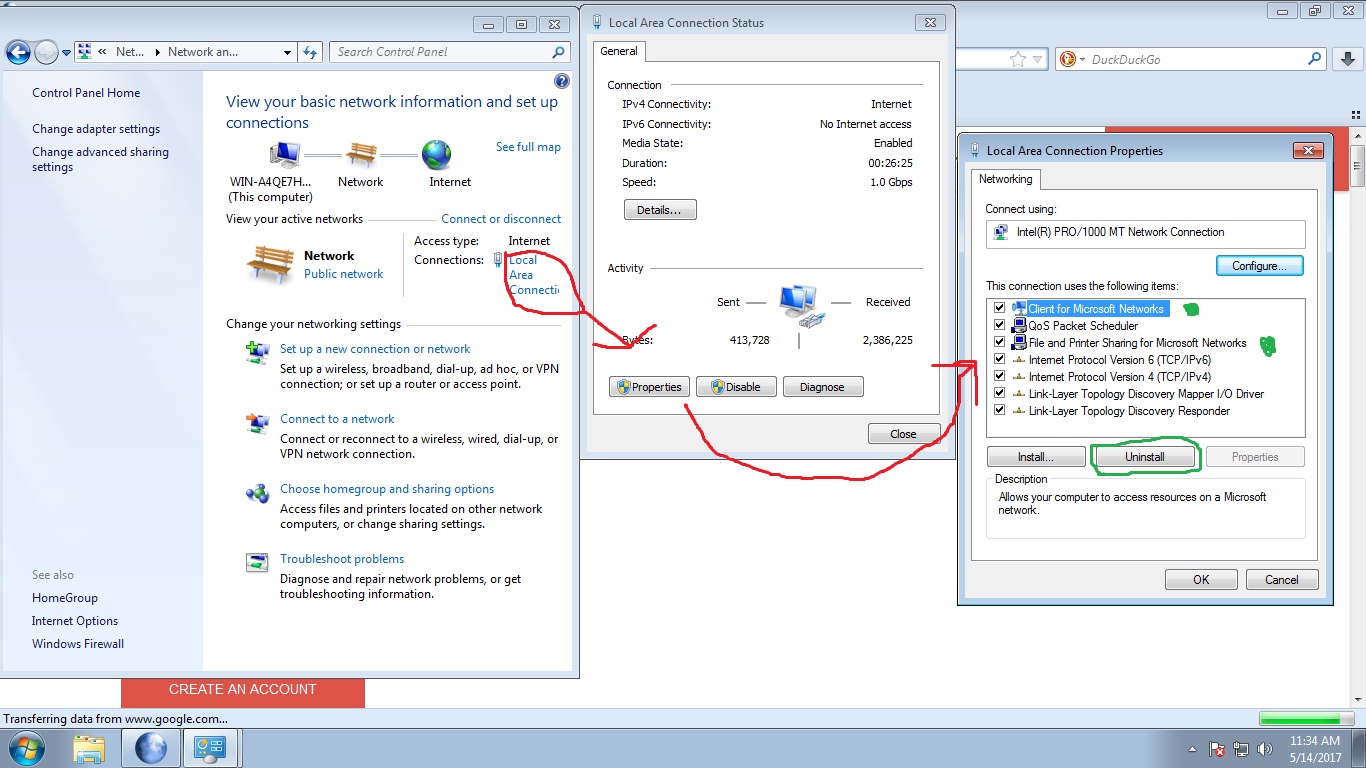Toggle the QoS Packet Scheduler checkbox
The image size is (1366, 768).
coord(999,326)
